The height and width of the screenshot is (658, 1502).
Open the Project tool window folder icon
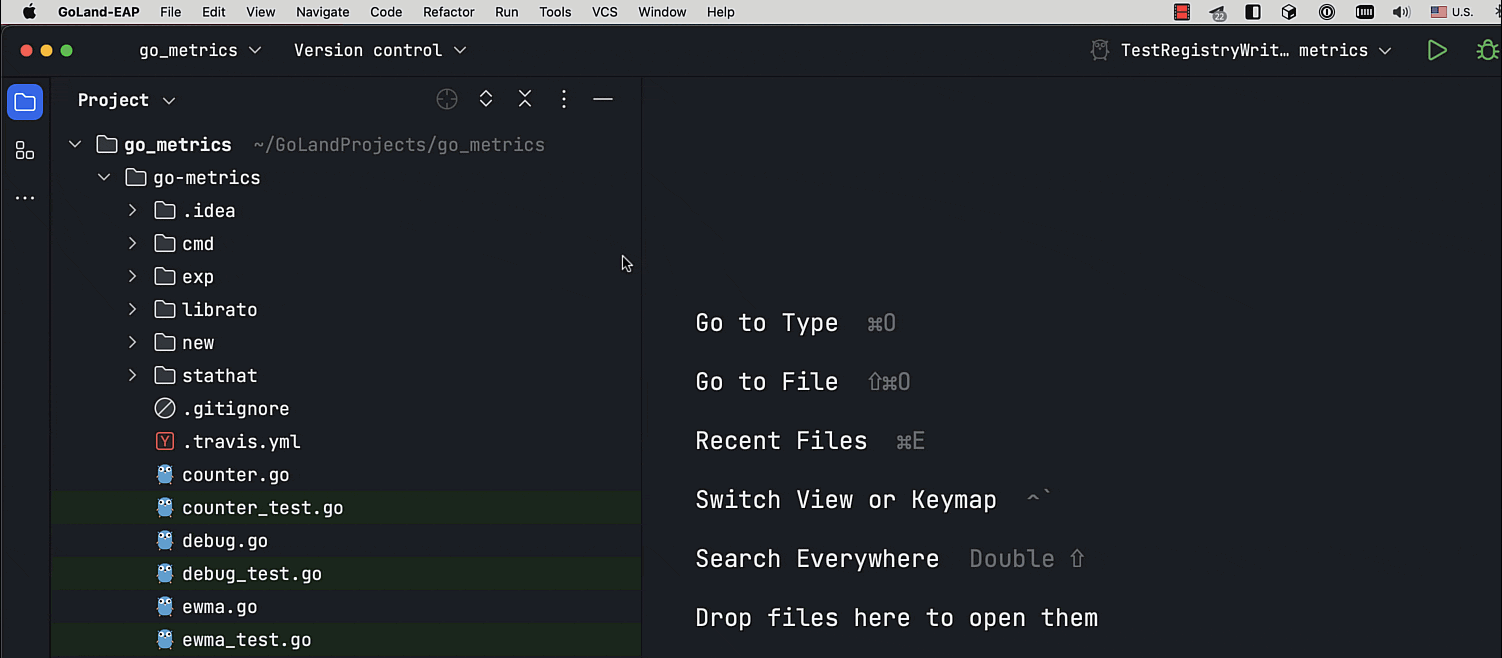[25, 102]
